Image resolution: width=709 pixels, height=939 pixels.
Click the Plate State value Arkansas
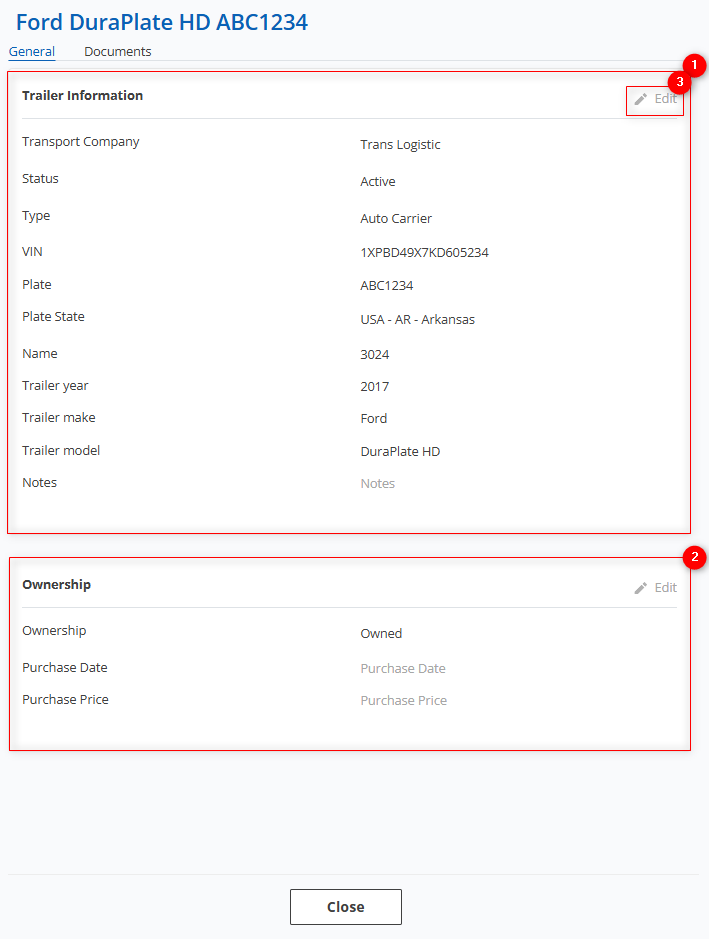point(417,320)
